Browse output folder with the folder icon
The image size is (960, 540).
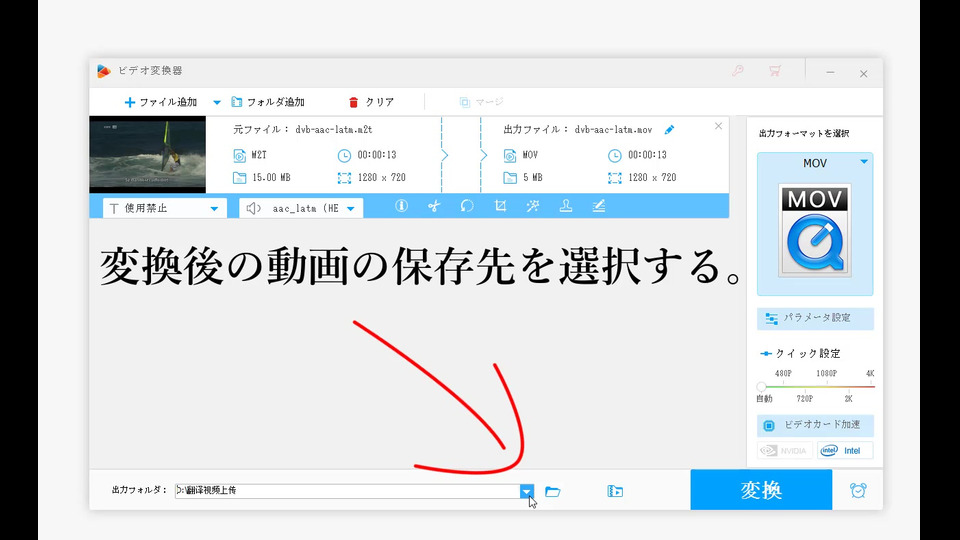coord(553,491)
